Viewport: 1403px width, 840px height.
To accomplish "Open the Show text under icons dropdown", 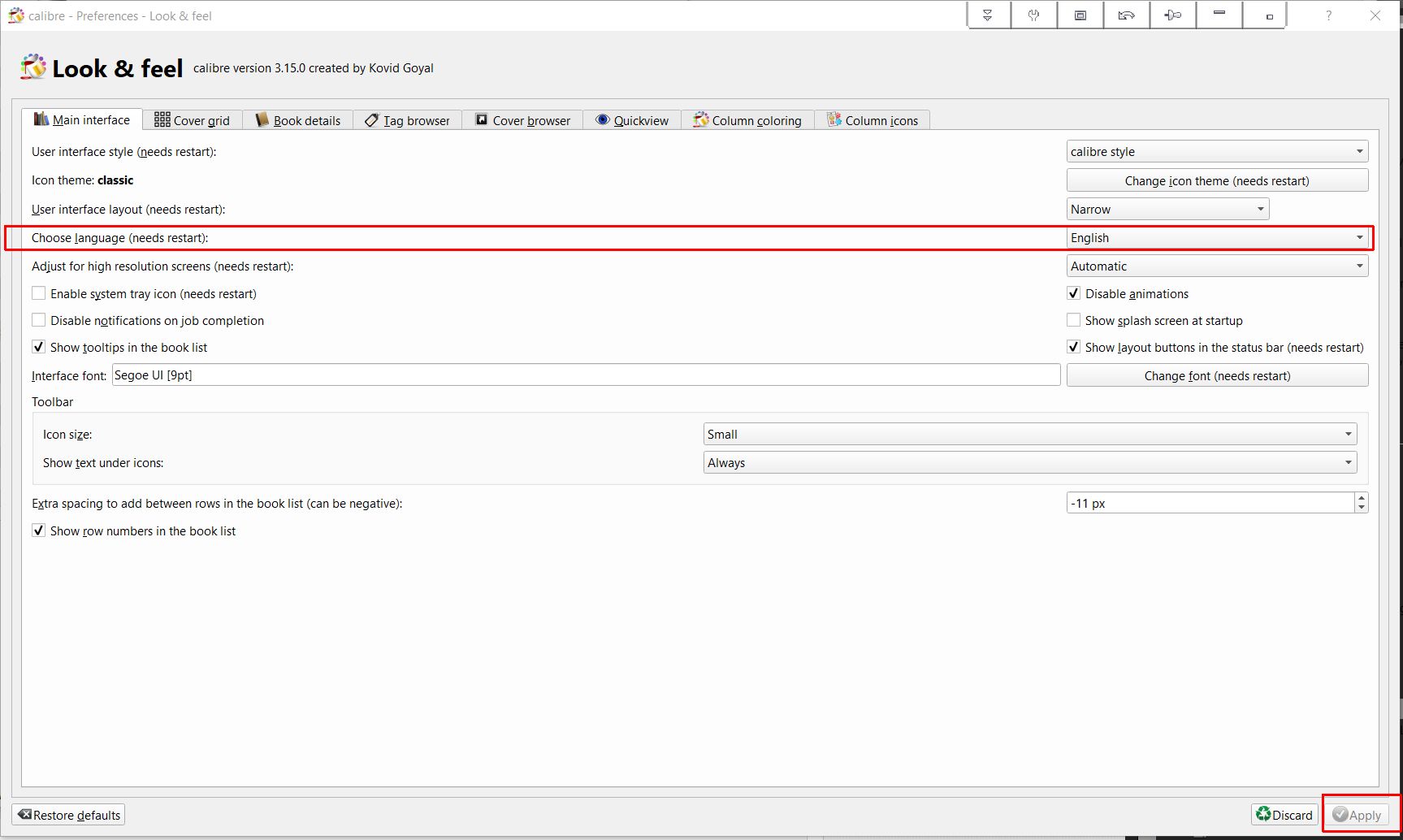I will click(x=1030, y=463).
